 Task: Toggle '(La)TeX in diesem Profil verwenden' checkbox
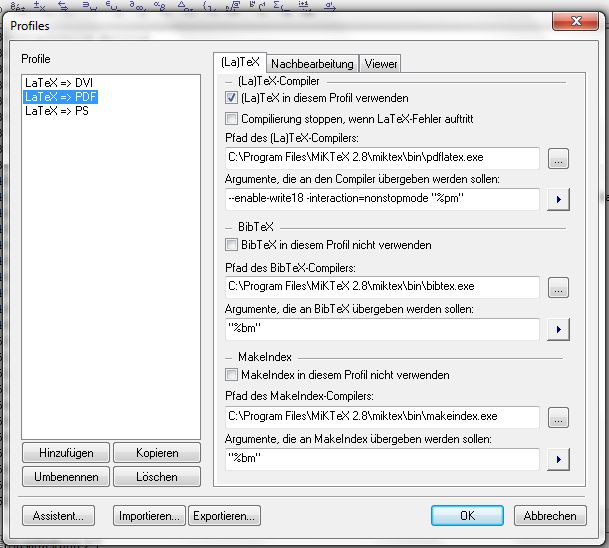pyautogui.click(x=232, y=98)
